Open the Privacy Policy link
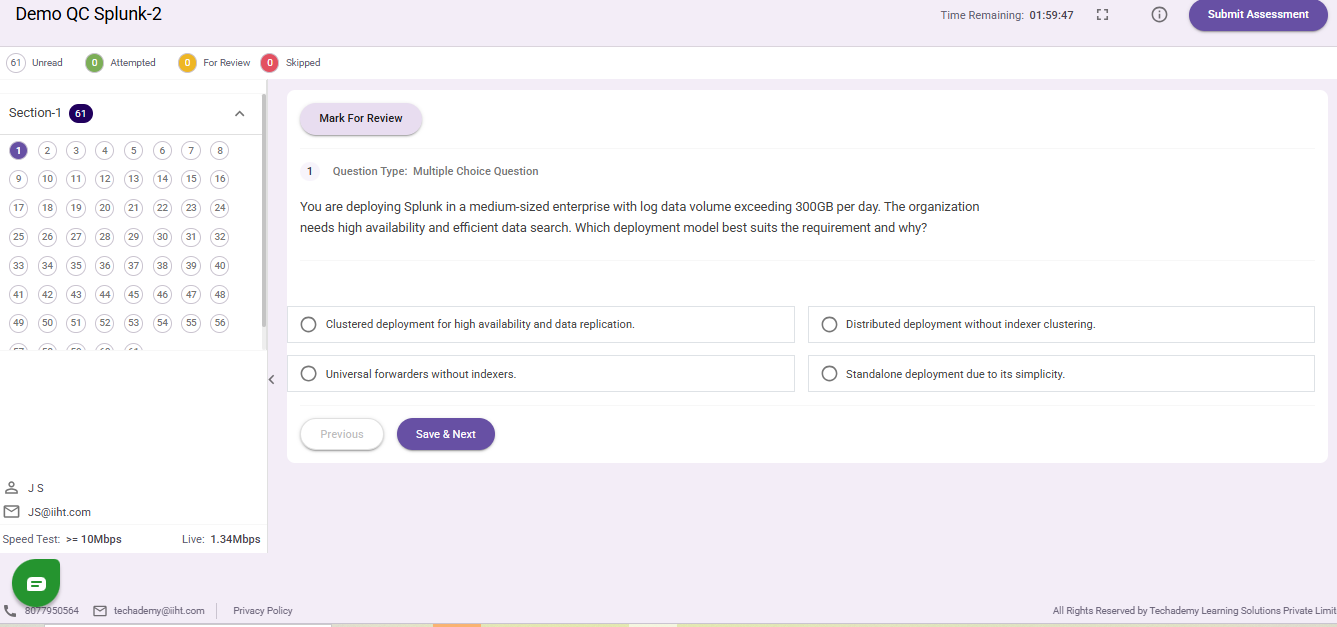 [x=263, y=610]
